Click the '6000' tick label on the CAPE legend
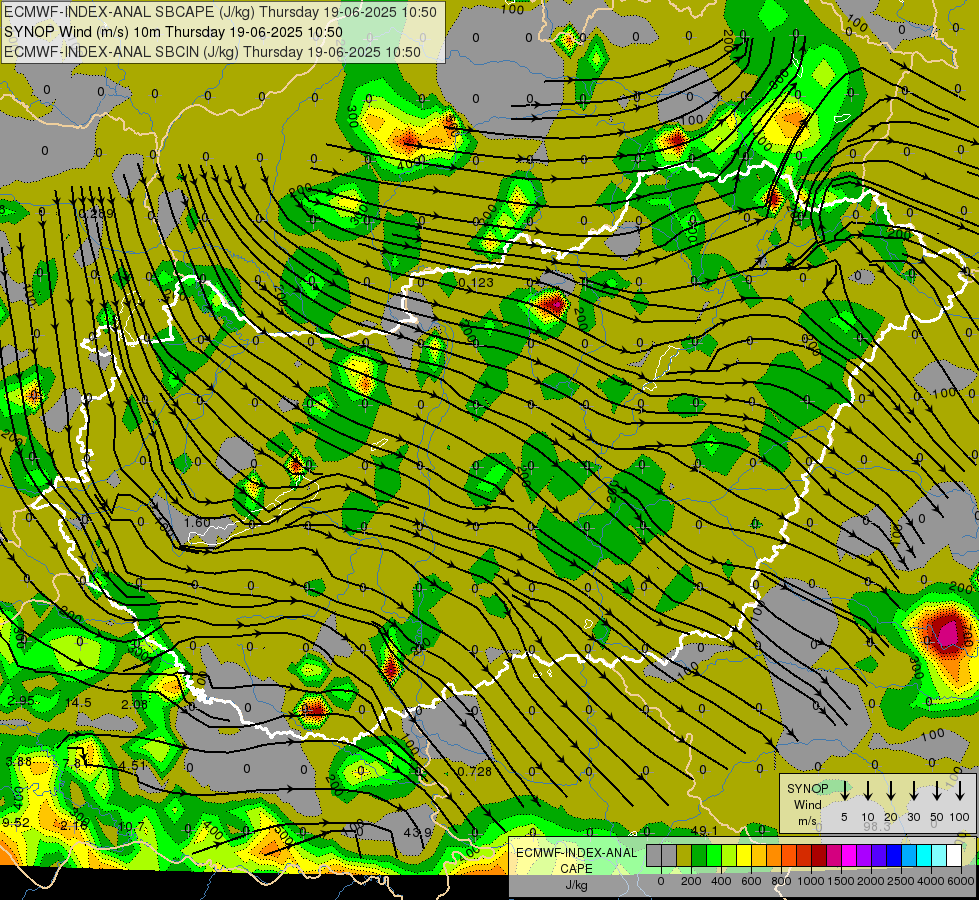This screenshot has width=979, height=900. (x=961, y=881)
